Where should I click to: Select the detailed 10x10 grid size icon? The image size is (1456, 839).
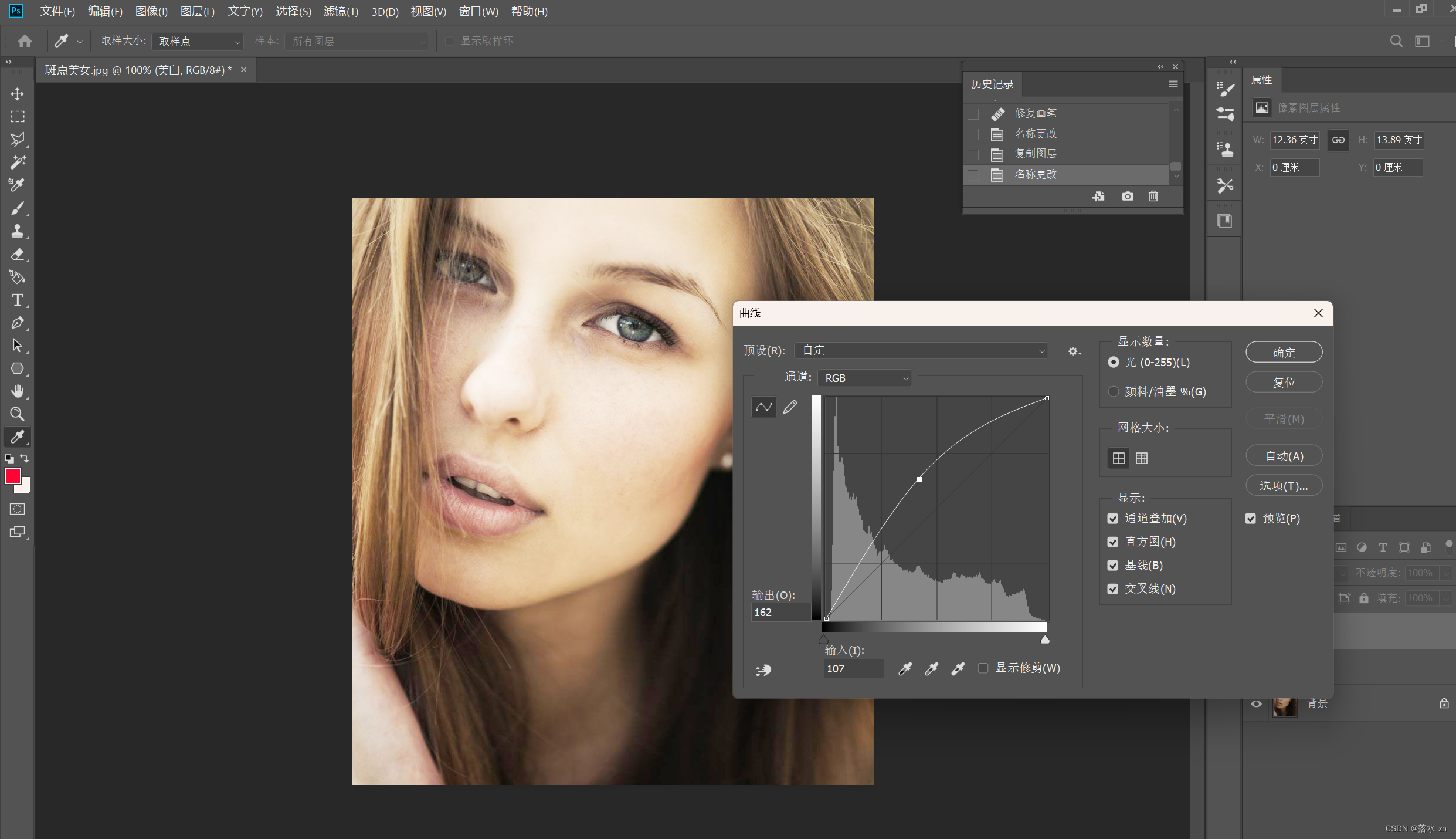click(x=1141, y=458)
